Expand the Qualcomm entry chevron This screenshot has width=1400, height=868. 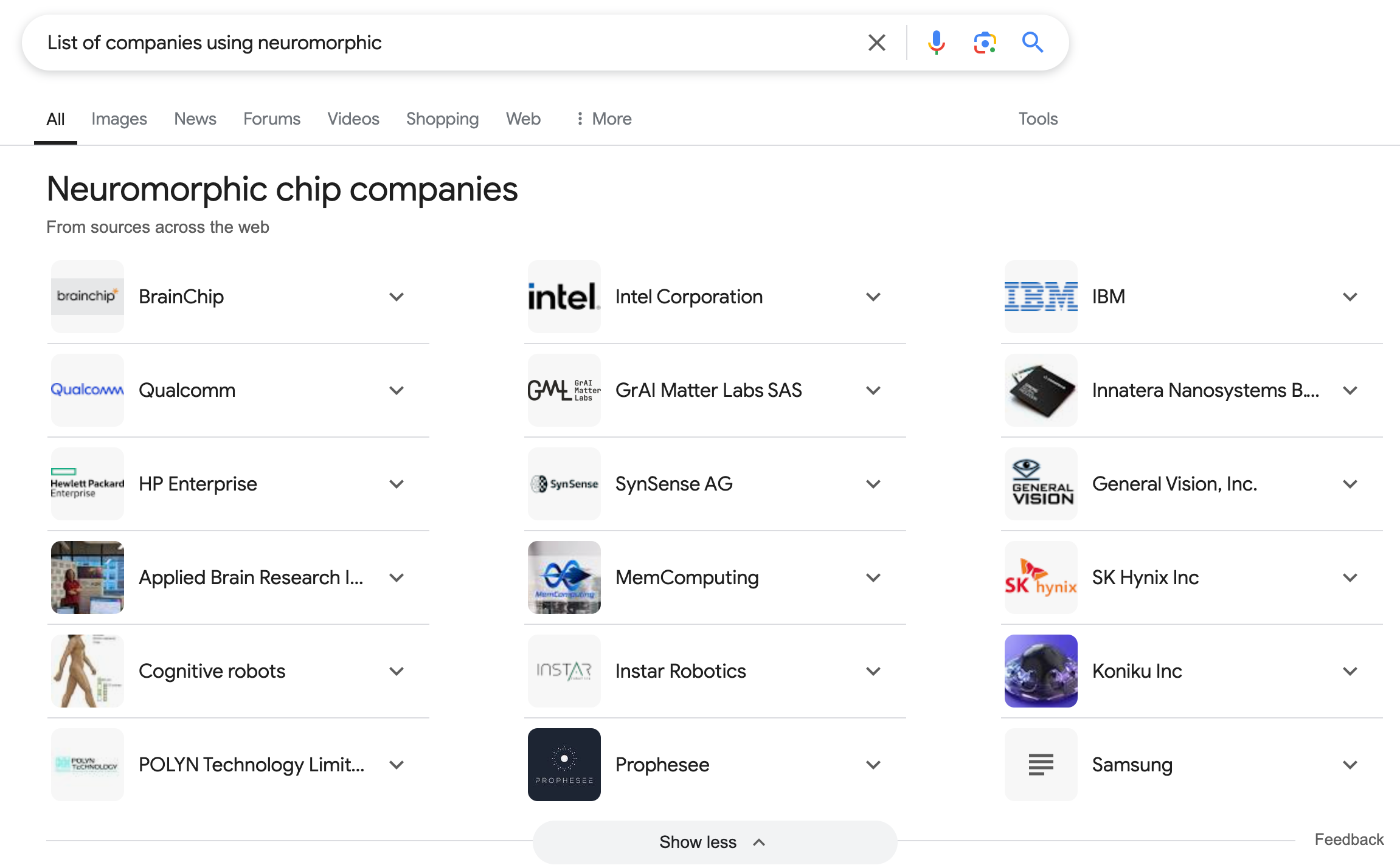(397, 390)
